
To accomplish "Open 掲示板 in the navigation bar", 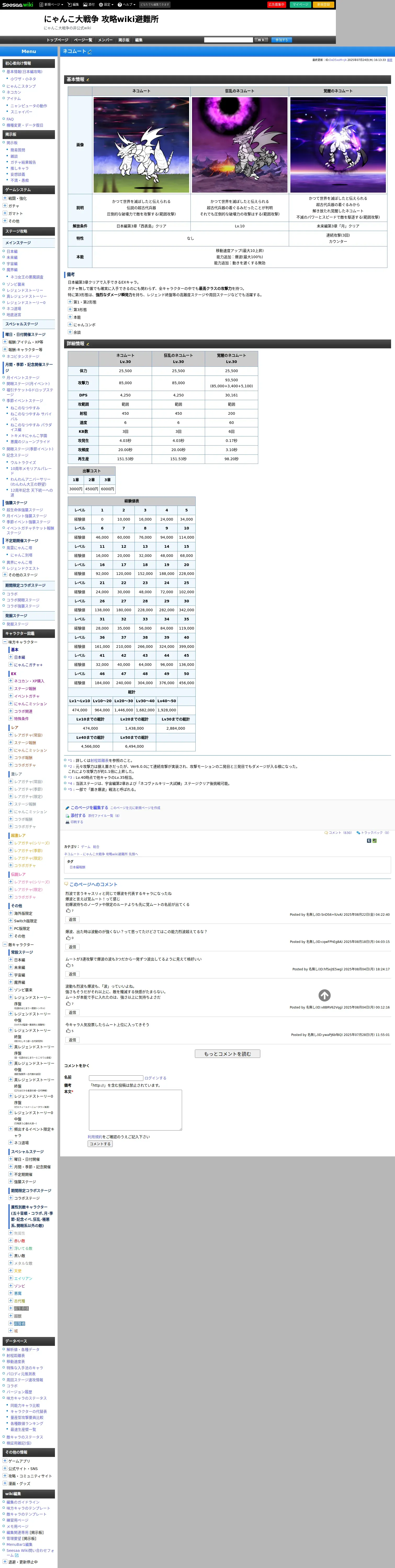I will (124, 40).
